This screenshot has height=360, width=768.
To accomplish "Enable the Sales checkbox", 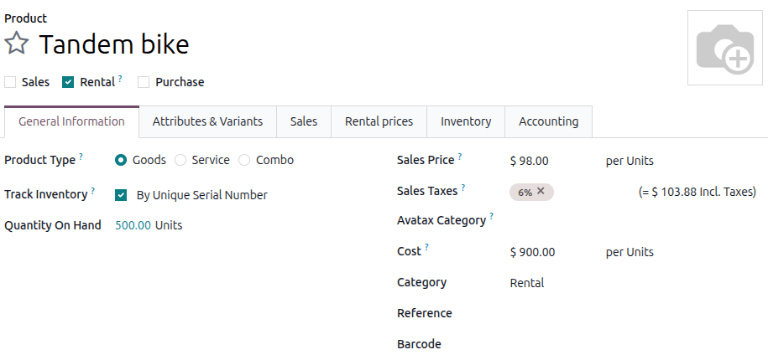I will coord(10,82).
